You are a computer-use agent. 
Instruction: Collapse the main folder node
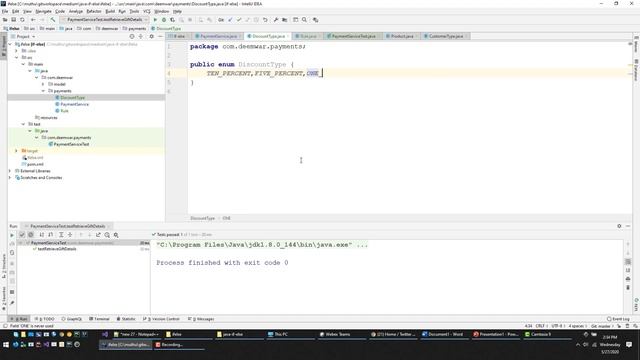[23, 64]
